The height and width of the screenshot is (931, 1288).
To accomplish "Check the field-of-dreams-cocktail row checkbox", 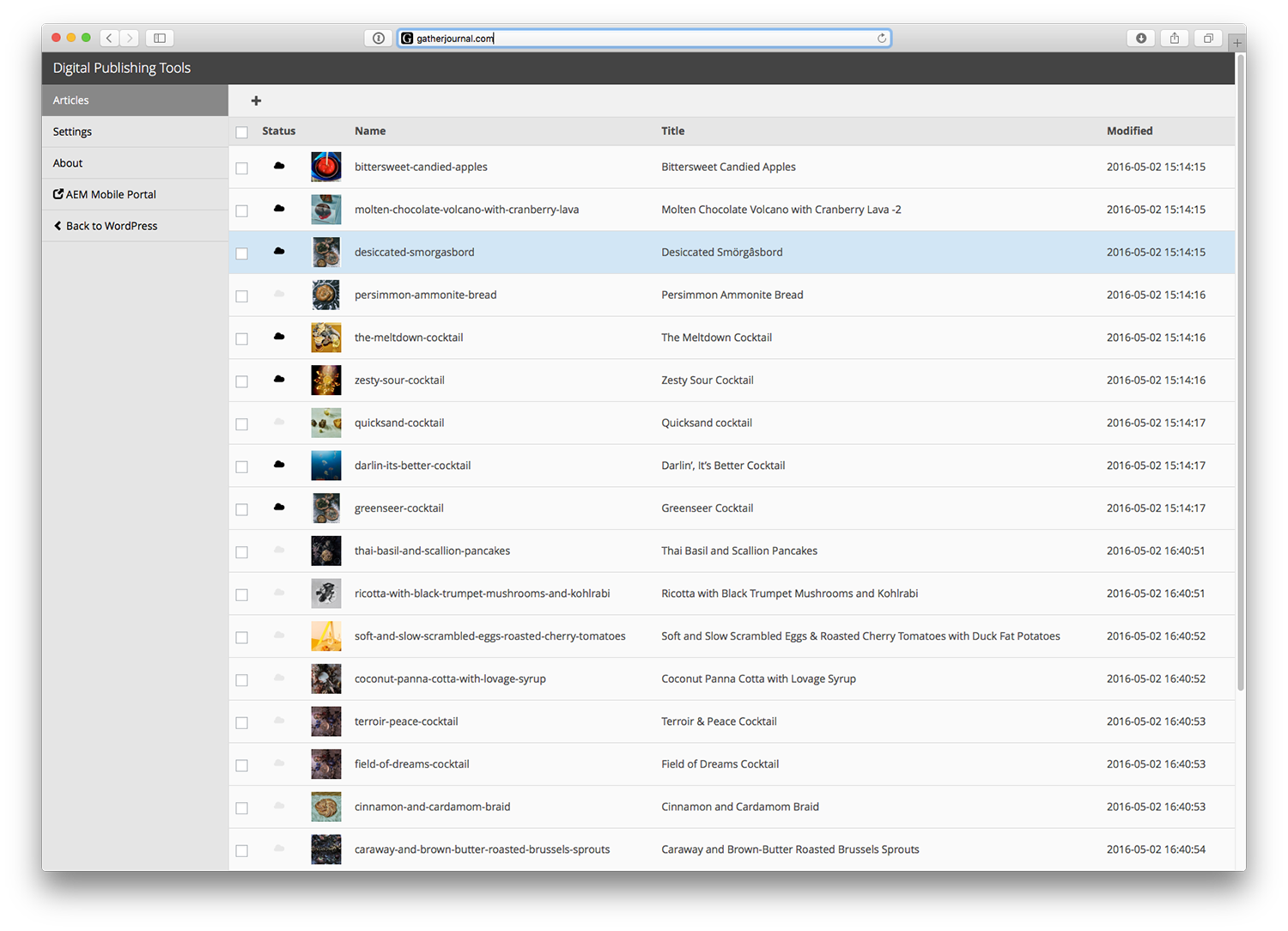I will click(x=242, y=765).
